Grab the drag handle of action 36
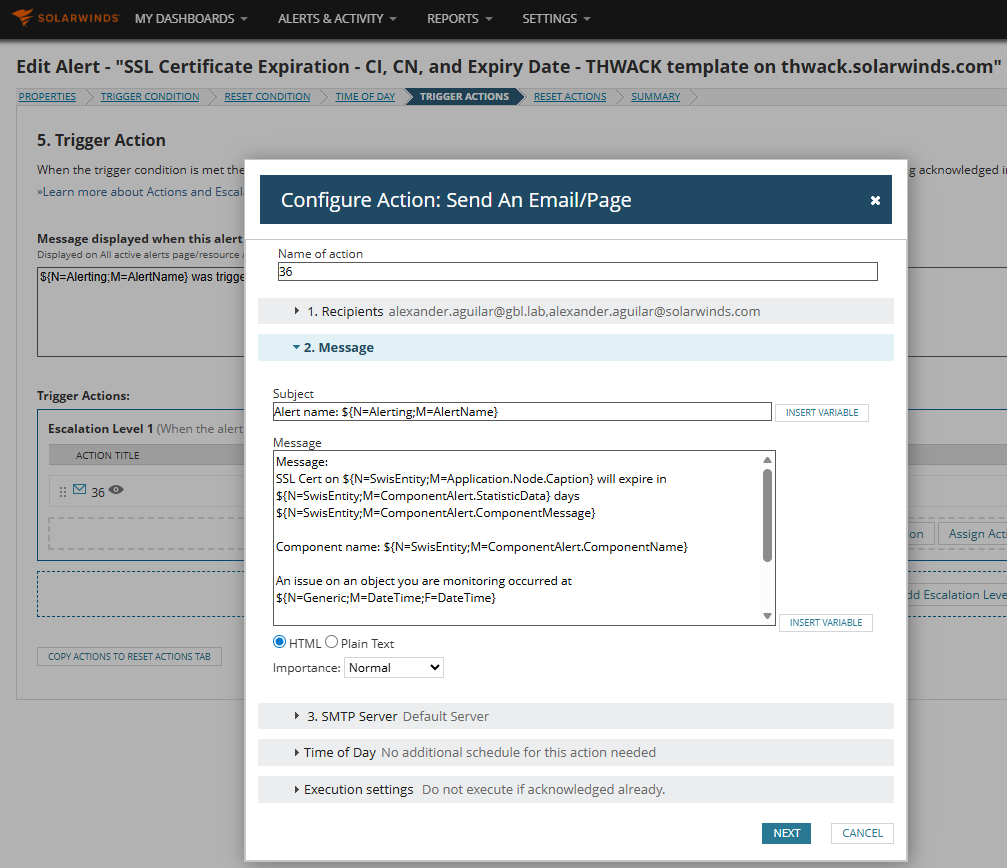The image size is (1007, 868). (62, 492)
